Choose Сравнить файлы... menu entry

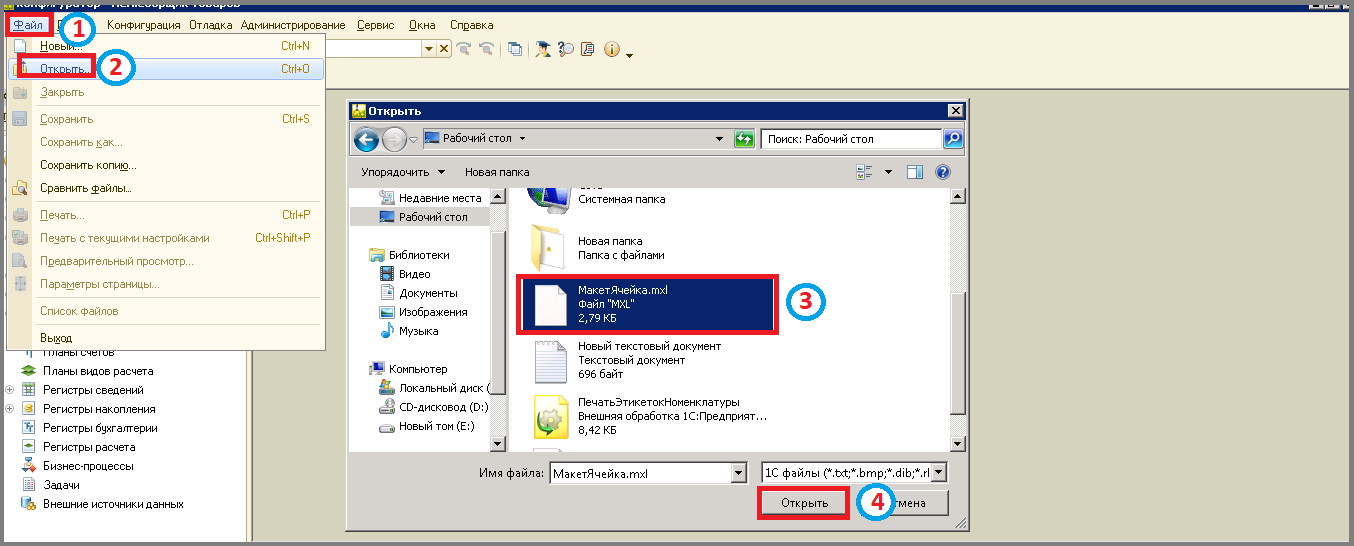[165, 188]
